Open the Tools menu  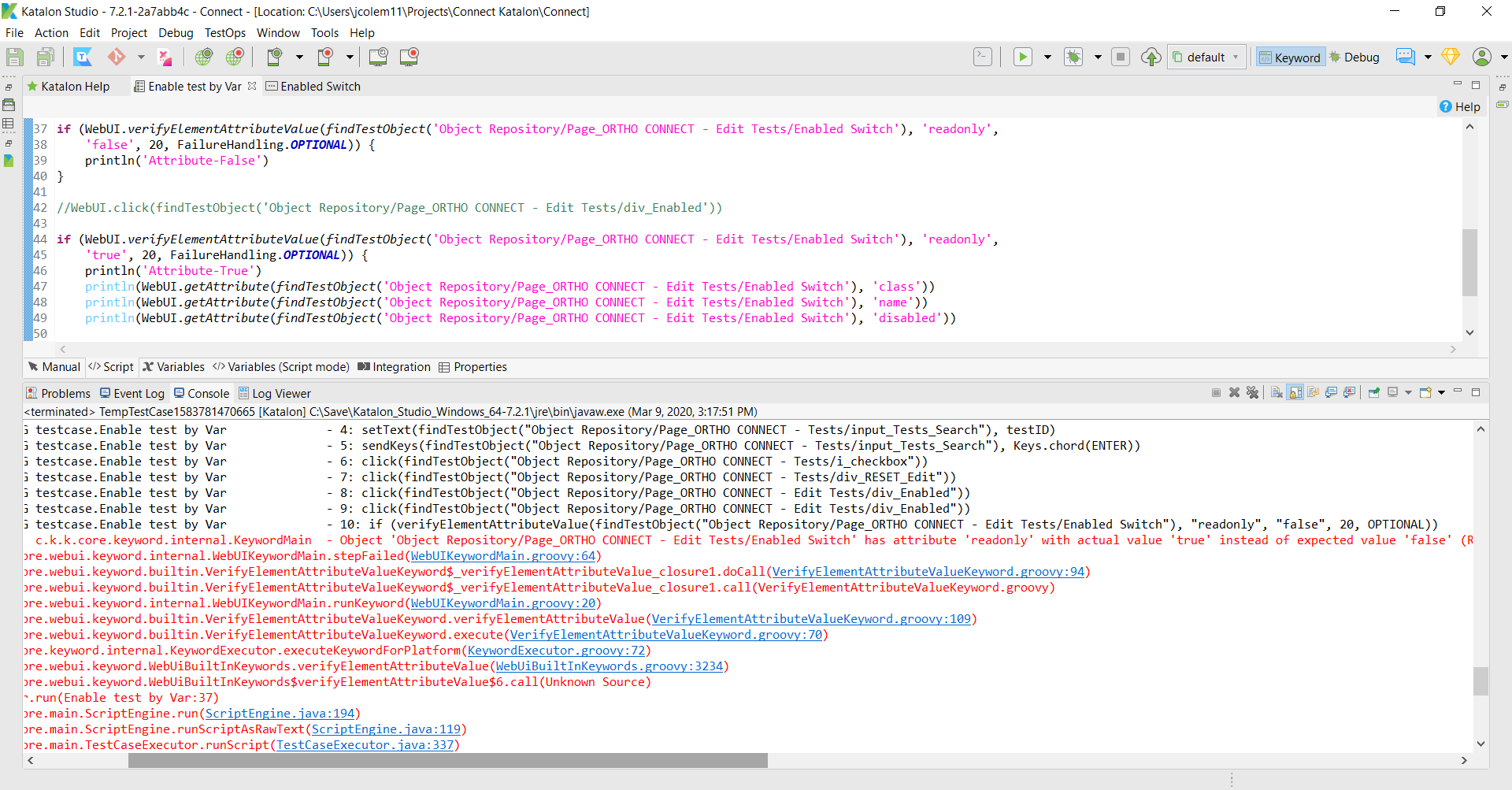(x=324, y=33)
